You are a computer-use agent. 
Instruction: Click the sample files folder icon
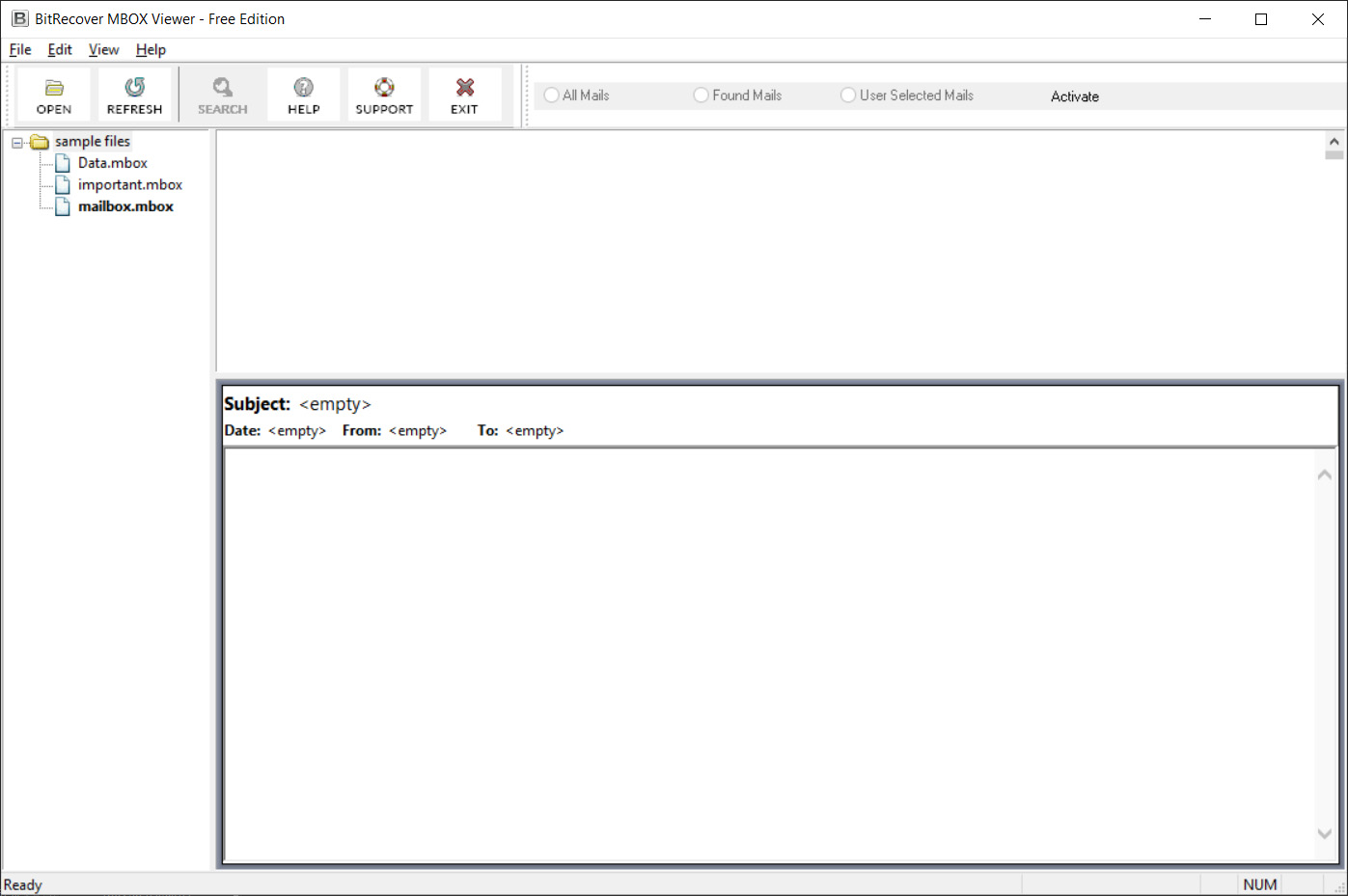[40, 142]
